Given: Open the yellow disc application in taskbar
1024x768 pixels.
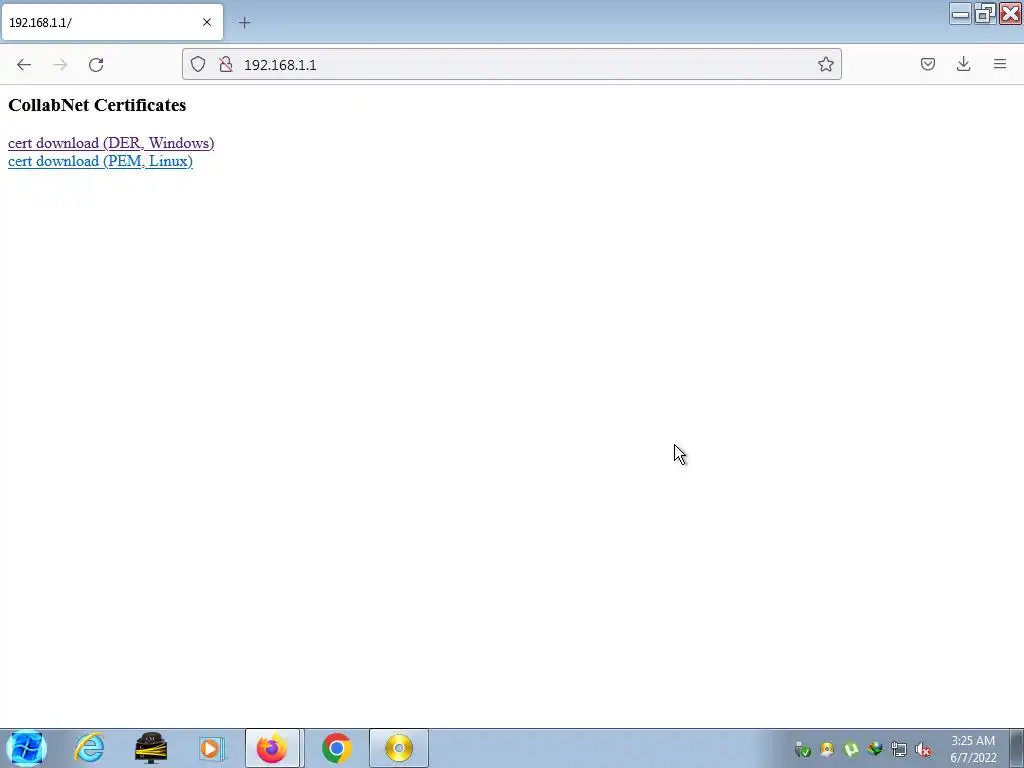Looking at the screenshot, I should (399, 748).
